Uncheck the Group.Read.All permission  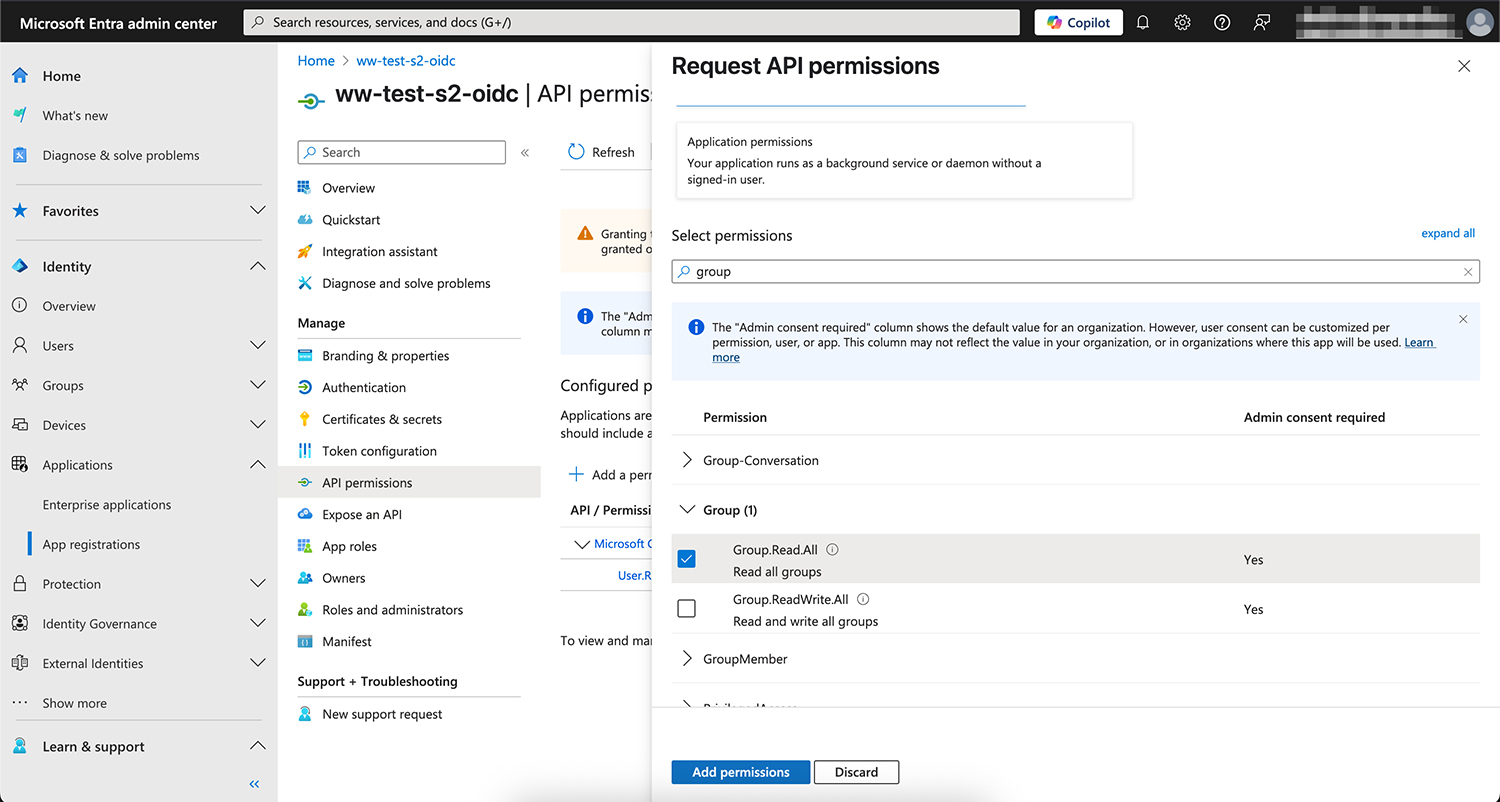[686, 559]
